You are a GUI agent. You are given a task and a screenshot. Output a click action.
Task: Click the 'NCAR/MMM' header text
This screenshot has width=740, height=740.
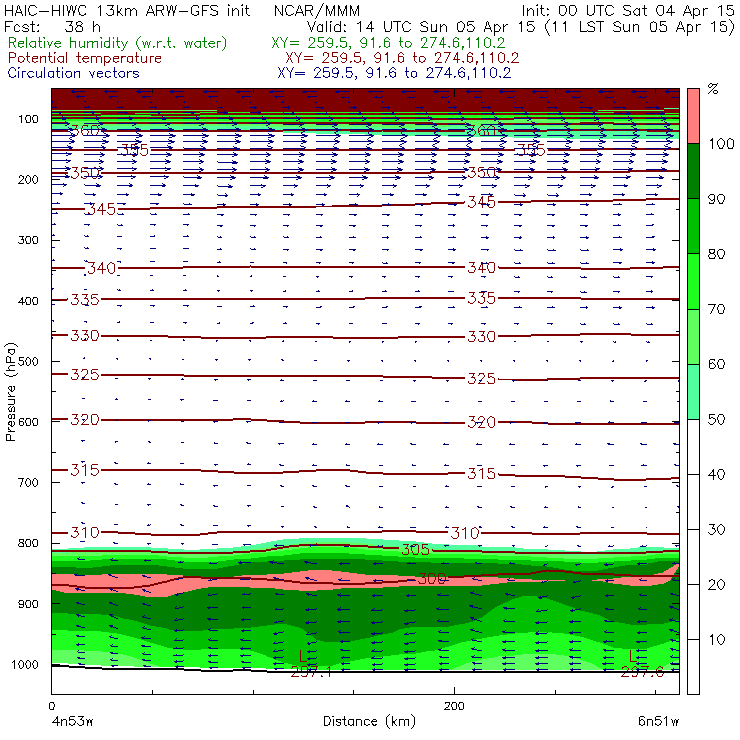coord(317,10)
